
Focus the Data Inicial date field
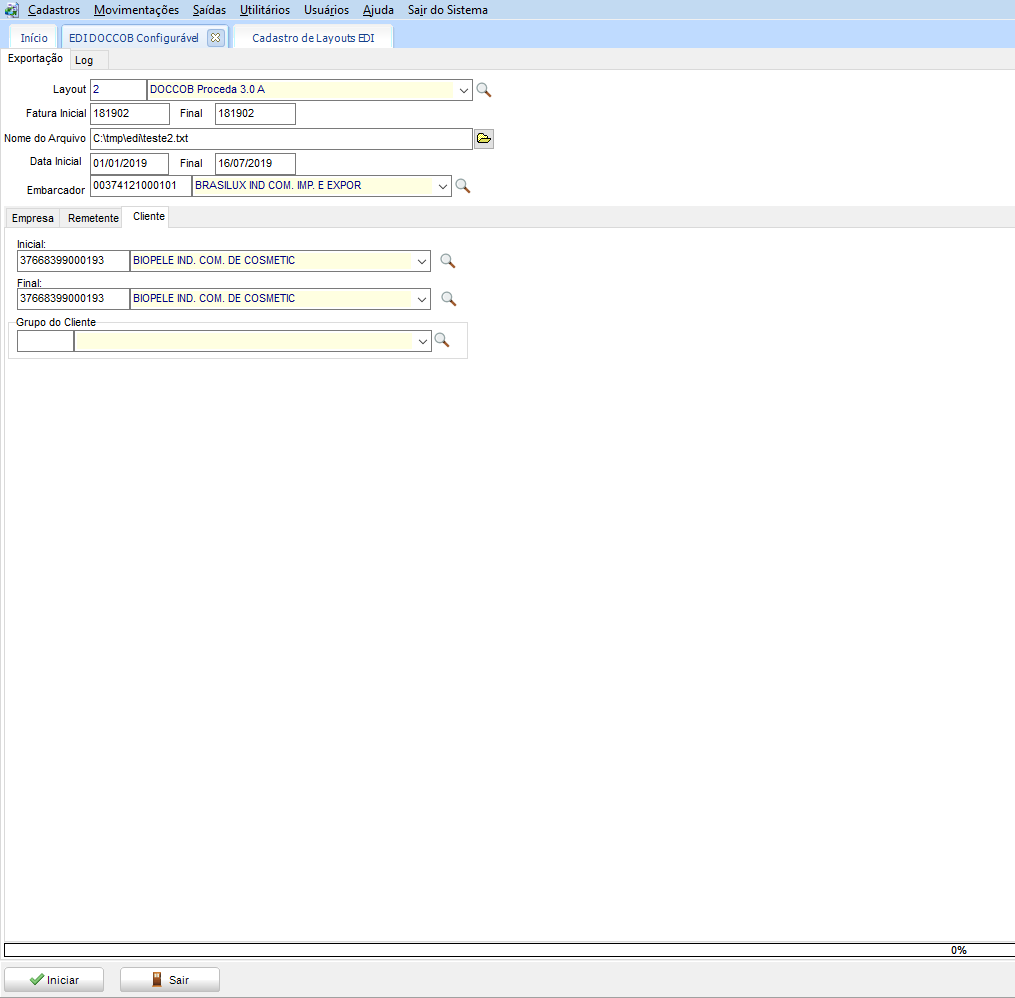(129, 164)
